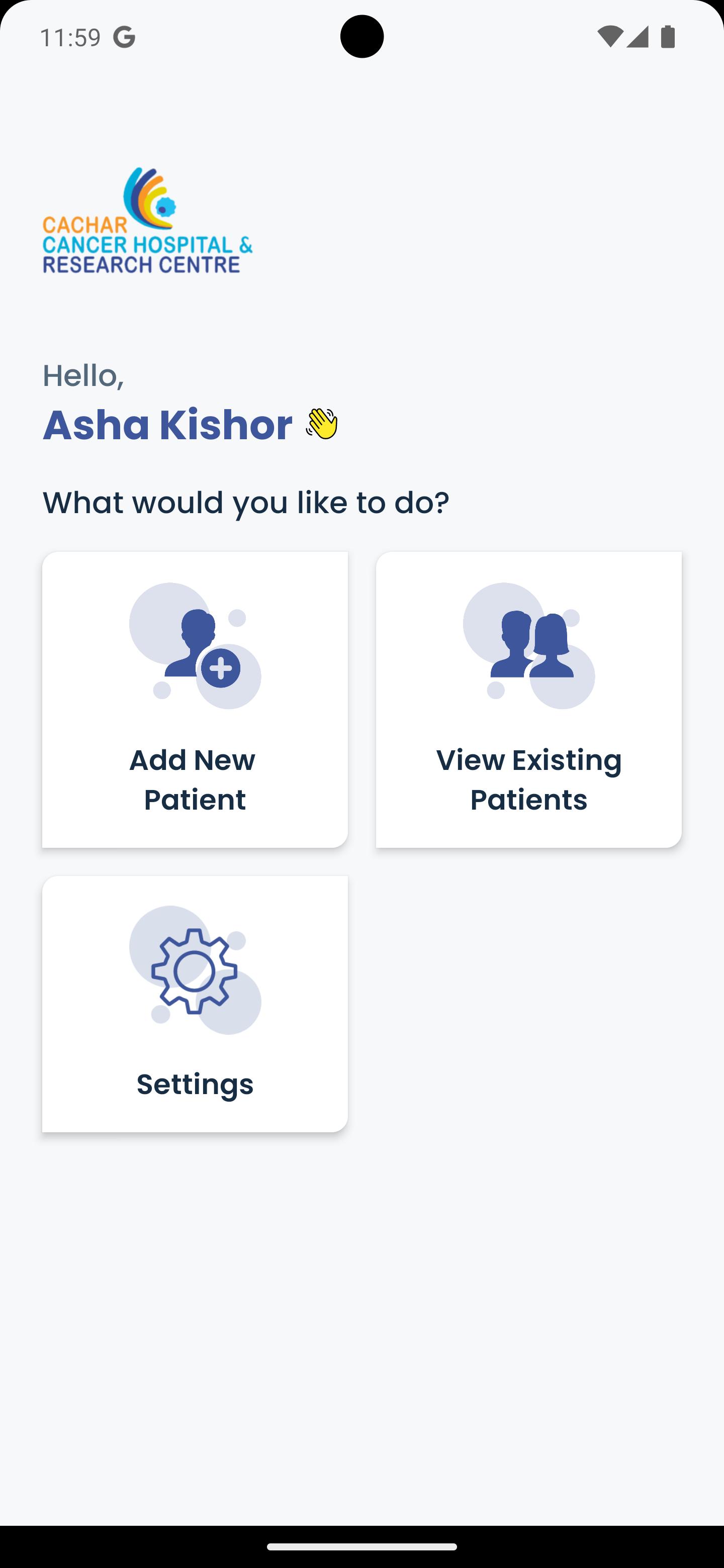Open the Settings card label
The width and height of the screenshot is (724, 1568).
point(195,1084)
